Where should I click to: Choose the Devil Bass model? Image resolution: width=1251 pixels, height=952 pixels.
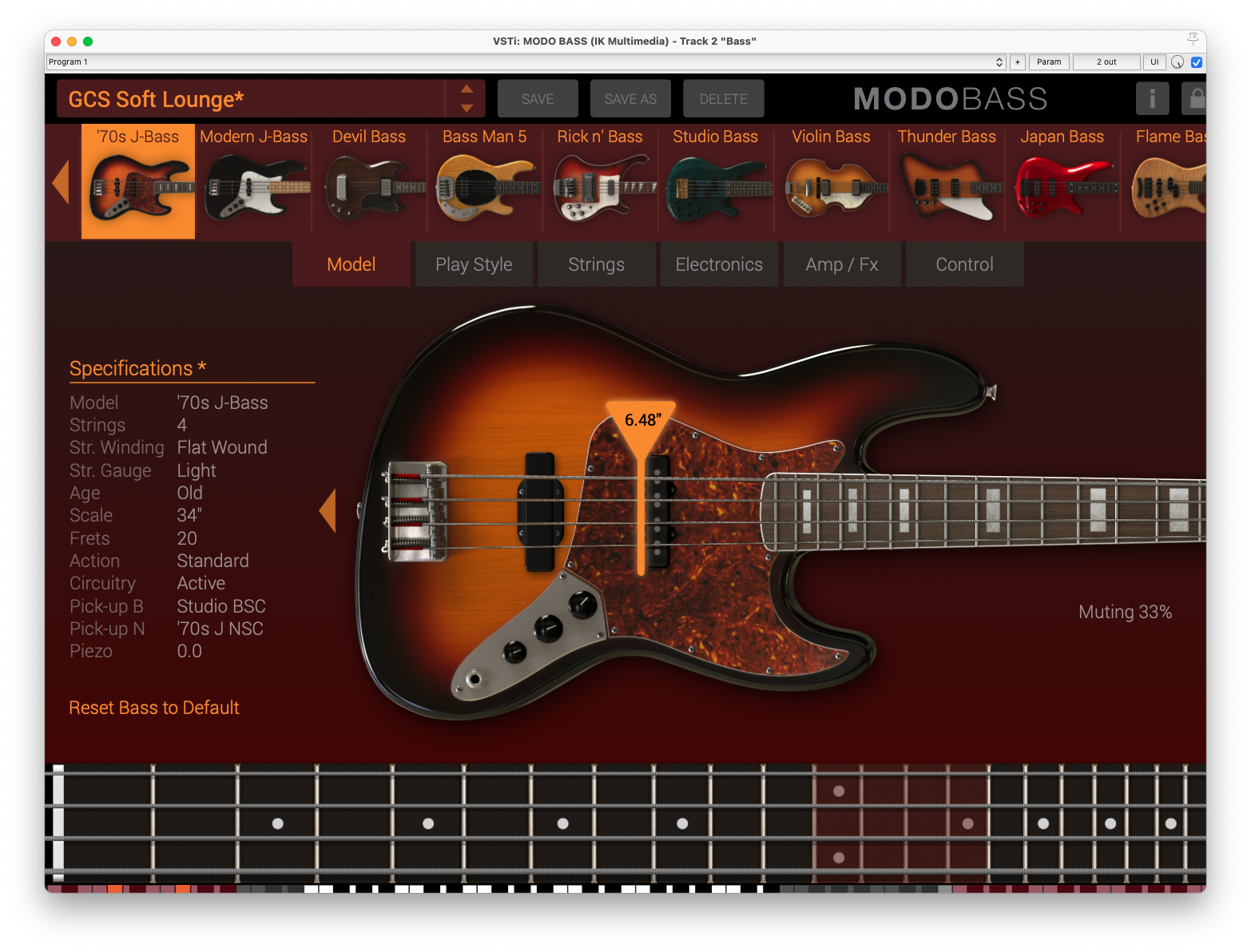pos(369,181)
